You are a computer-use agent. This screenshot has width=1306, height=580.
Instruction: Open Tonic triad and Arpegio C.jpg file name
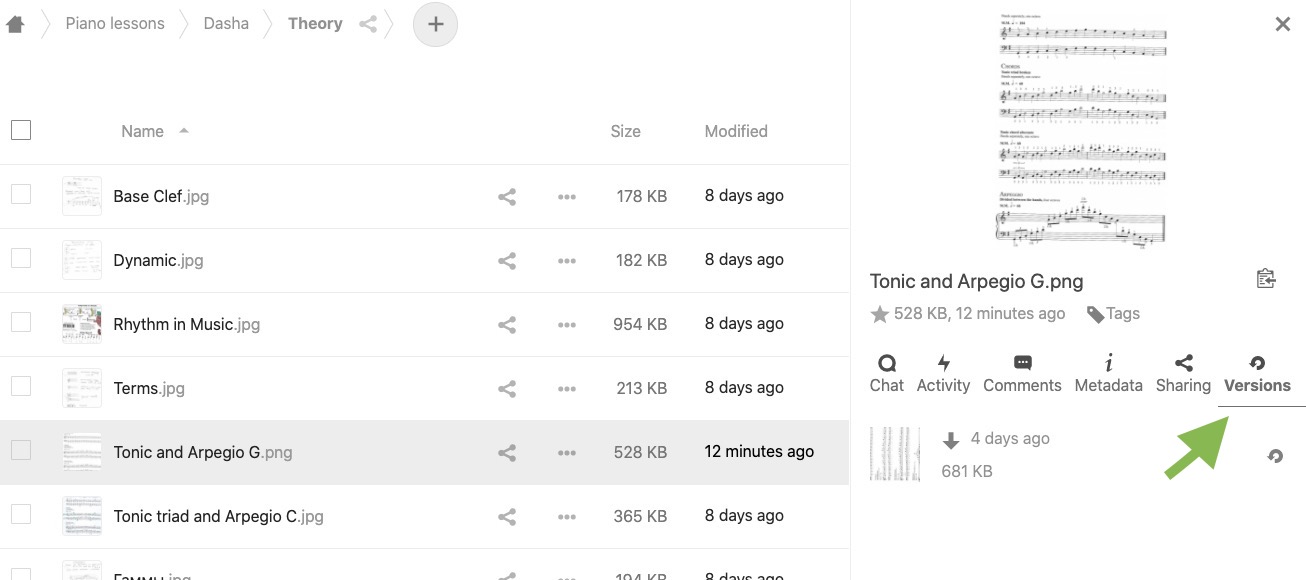pos(219,517)
